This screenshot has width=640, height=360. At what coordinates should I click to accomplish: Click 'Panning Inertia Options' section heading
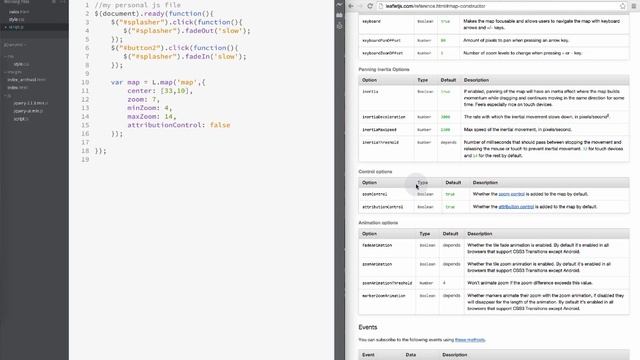384,69
